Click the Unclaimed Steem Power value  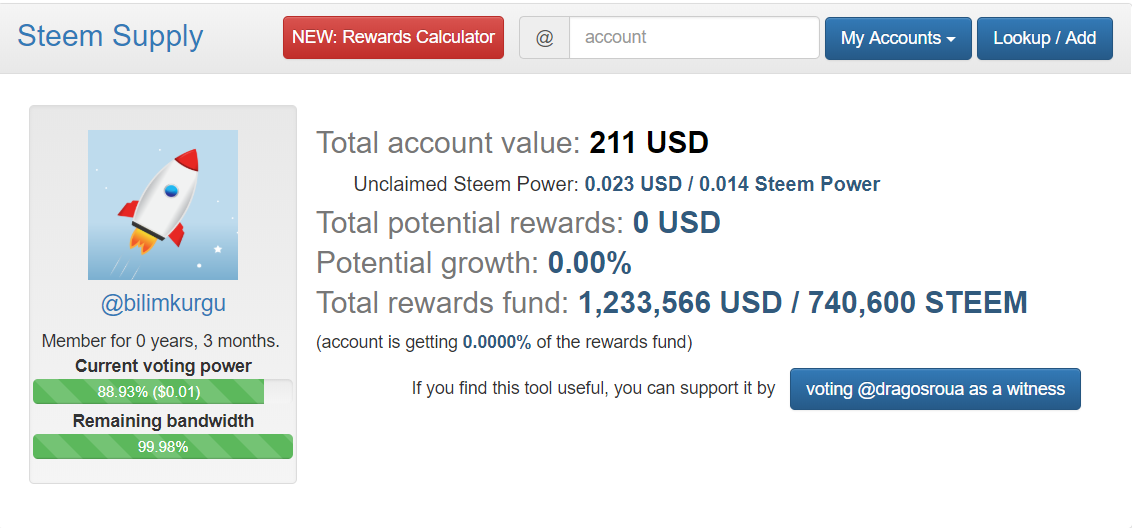pos(732,185)
